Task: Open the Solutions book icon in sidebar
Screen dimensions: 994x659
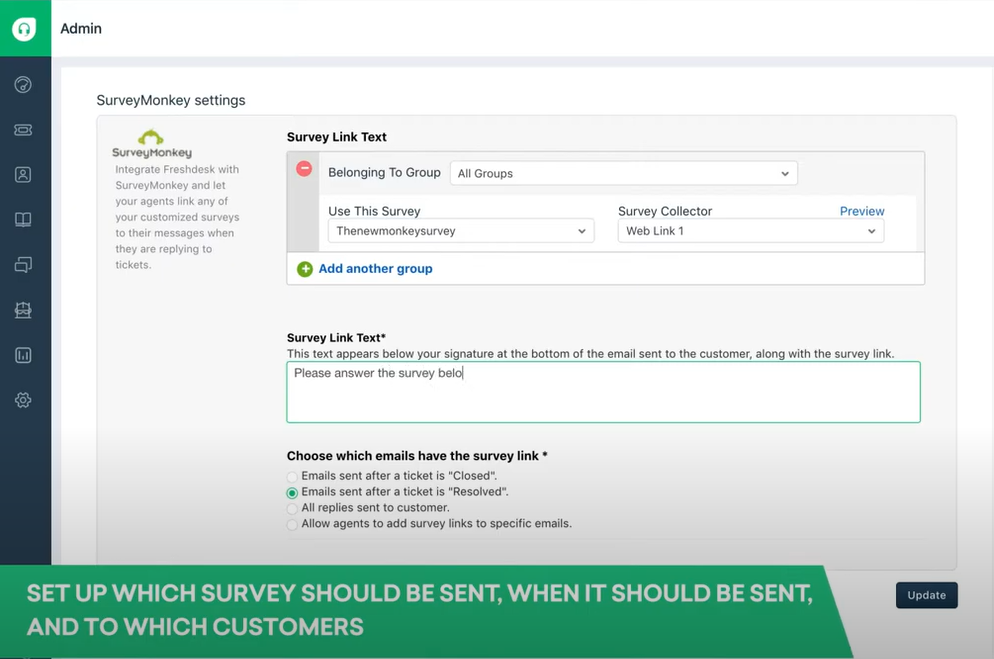Action: pyautogui.click(x=23, y=220)
